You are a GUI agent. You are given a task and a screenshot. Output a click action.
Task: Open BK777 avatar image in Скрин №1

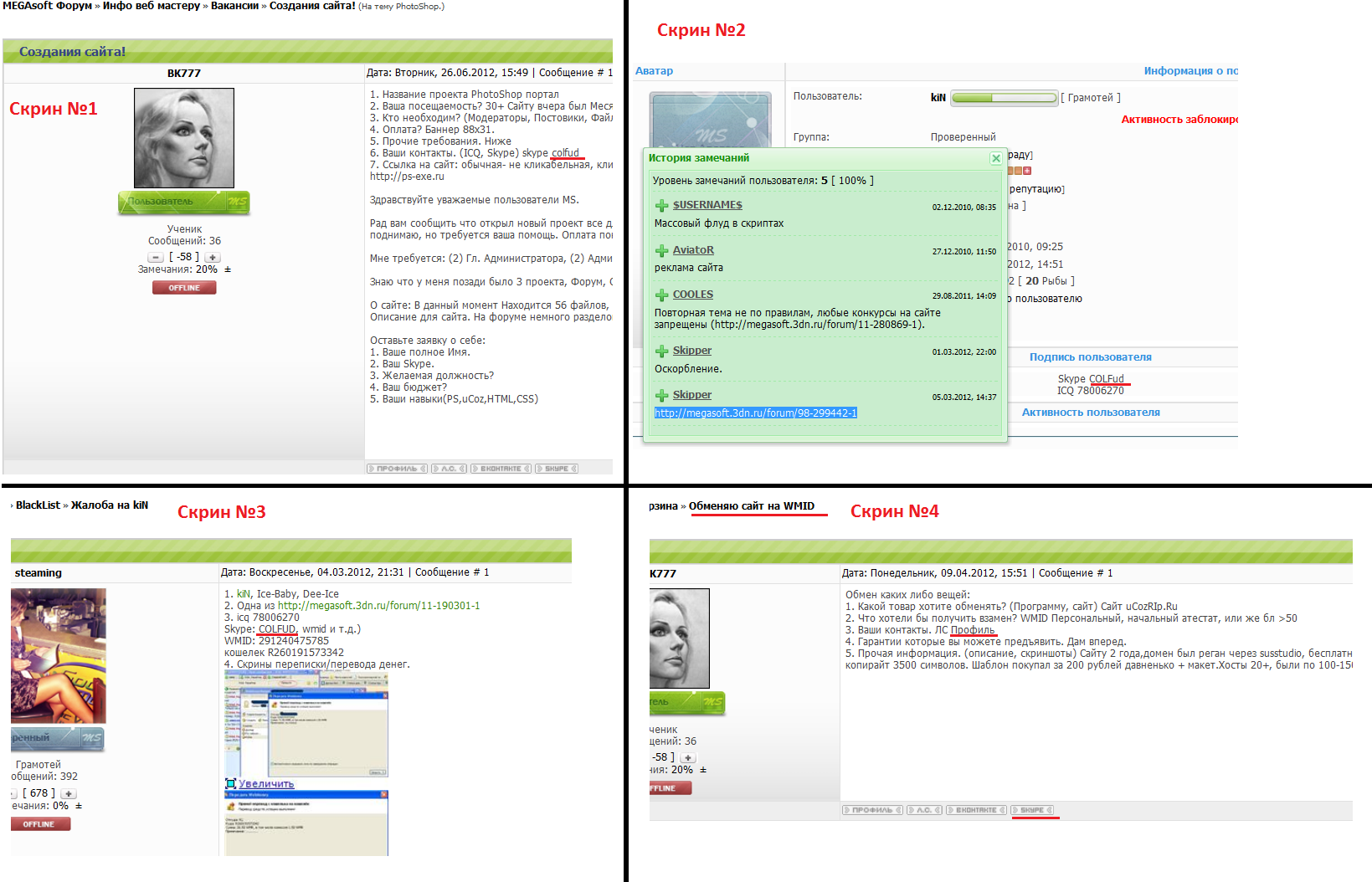(184, 138)
